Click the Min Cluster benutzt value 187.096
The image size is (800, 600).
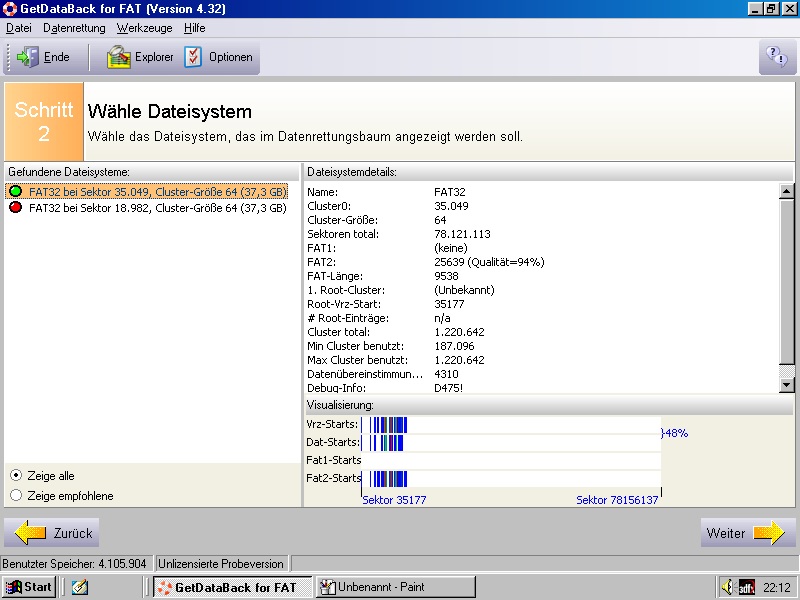pyautogui.click(x=454, y=345)
